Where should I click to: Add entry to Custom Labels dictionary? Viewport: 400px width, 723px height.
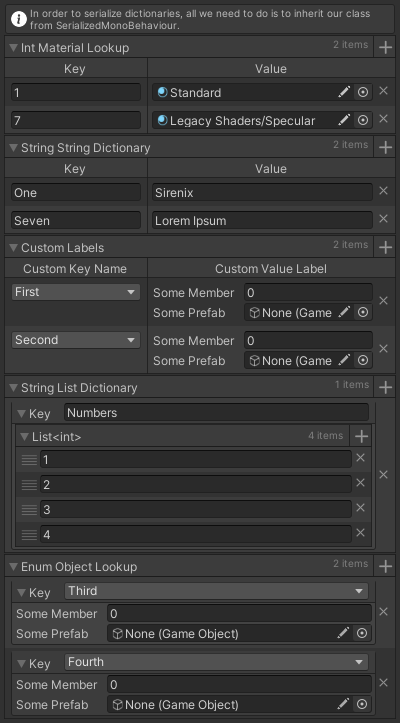tap(385, 248)
